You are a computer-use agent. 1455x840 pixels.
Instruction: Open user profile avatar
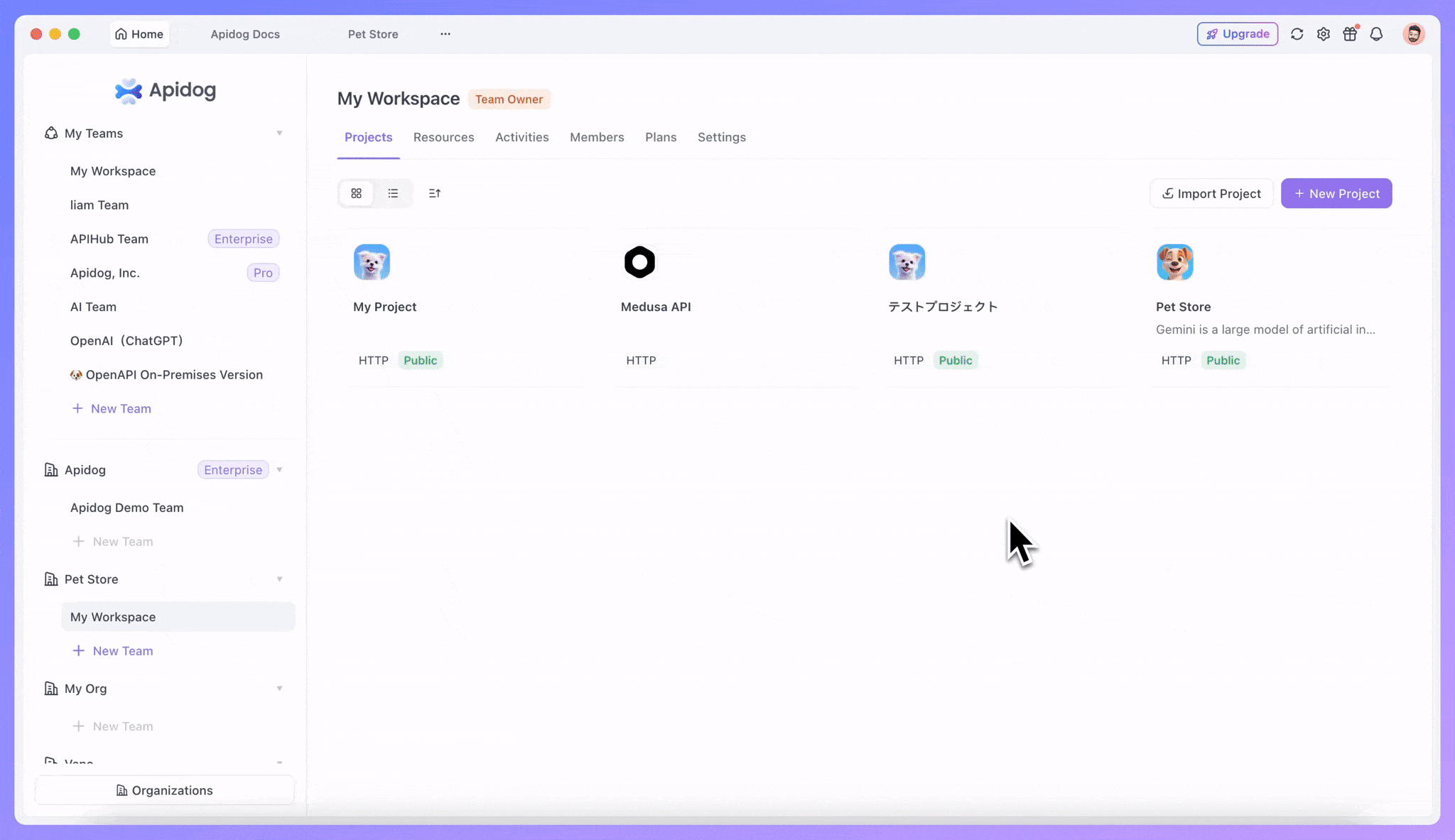pos(1414,34)
